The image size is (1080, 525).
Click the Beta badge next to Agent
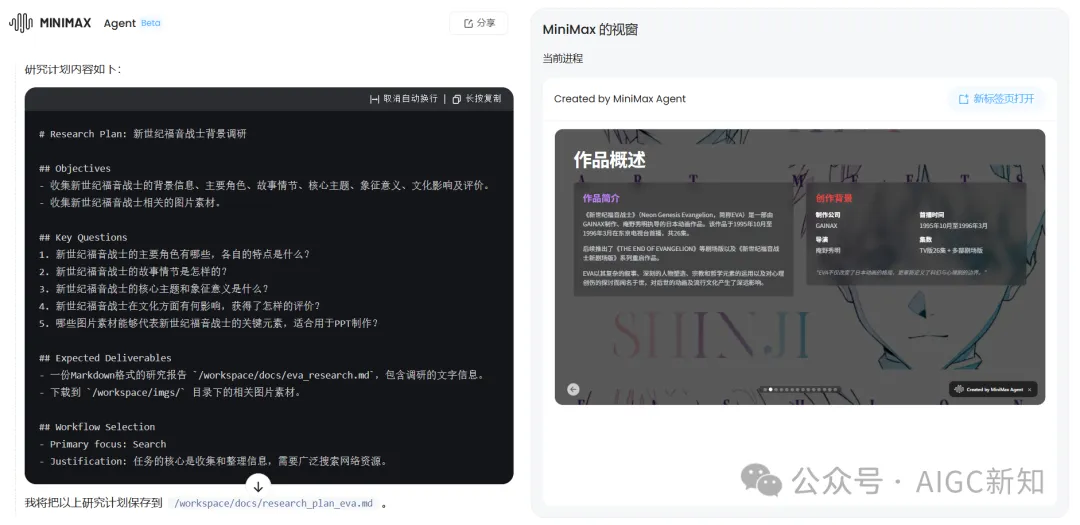click(151, 23)
